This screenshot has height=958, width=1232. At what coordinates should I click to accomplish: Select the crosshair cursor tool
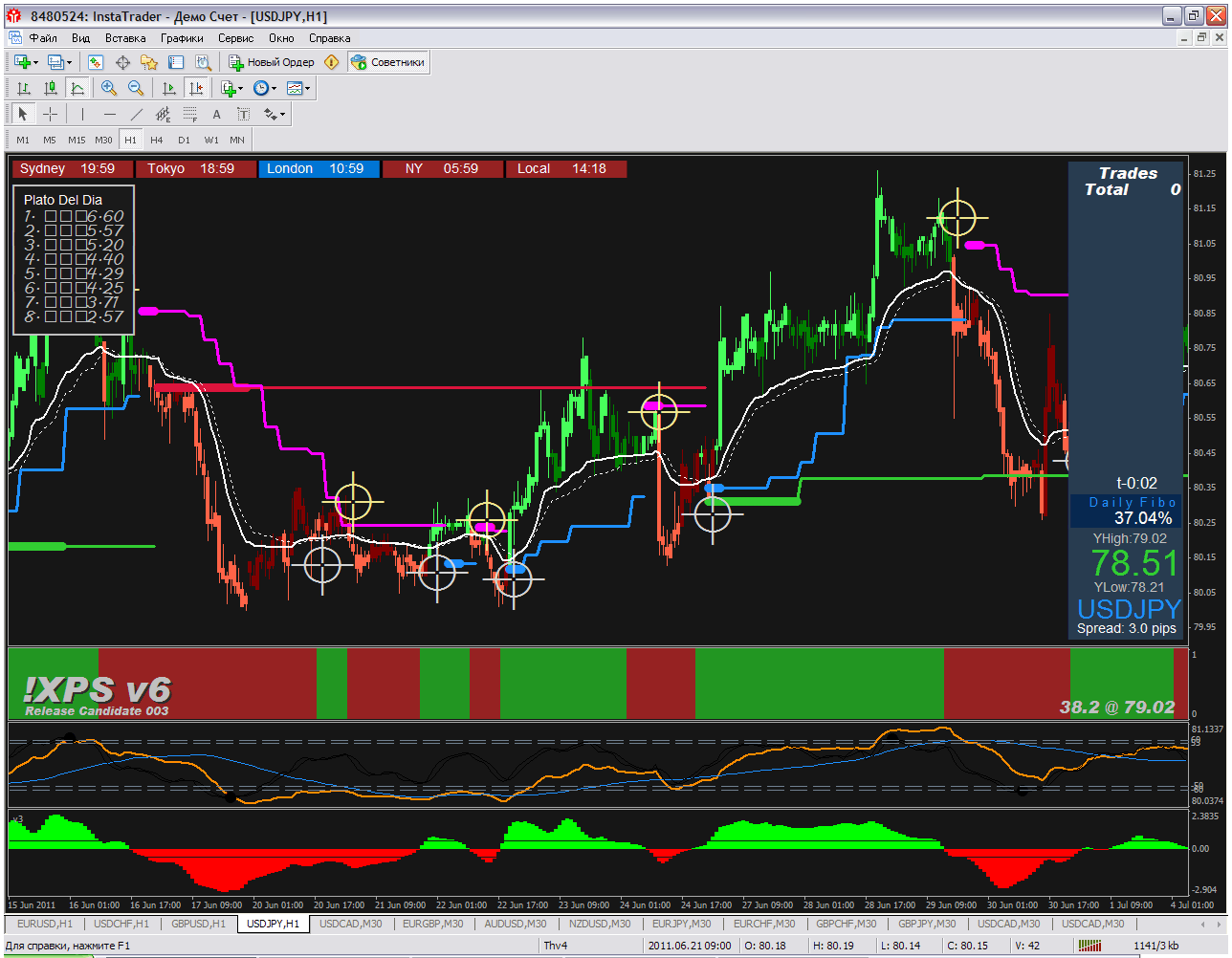[x=51, y=114]
